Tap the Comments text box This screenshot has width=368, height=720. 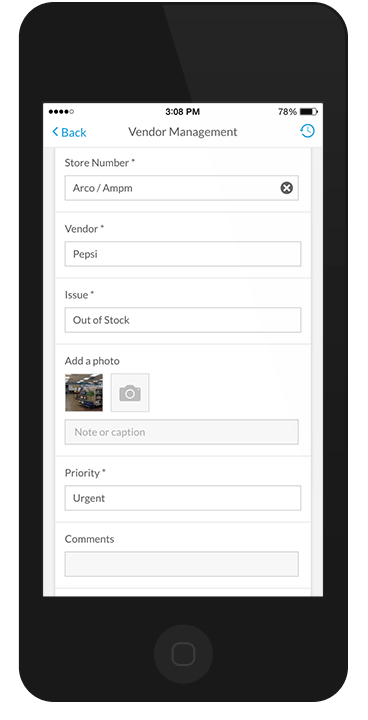coord(181,564)
